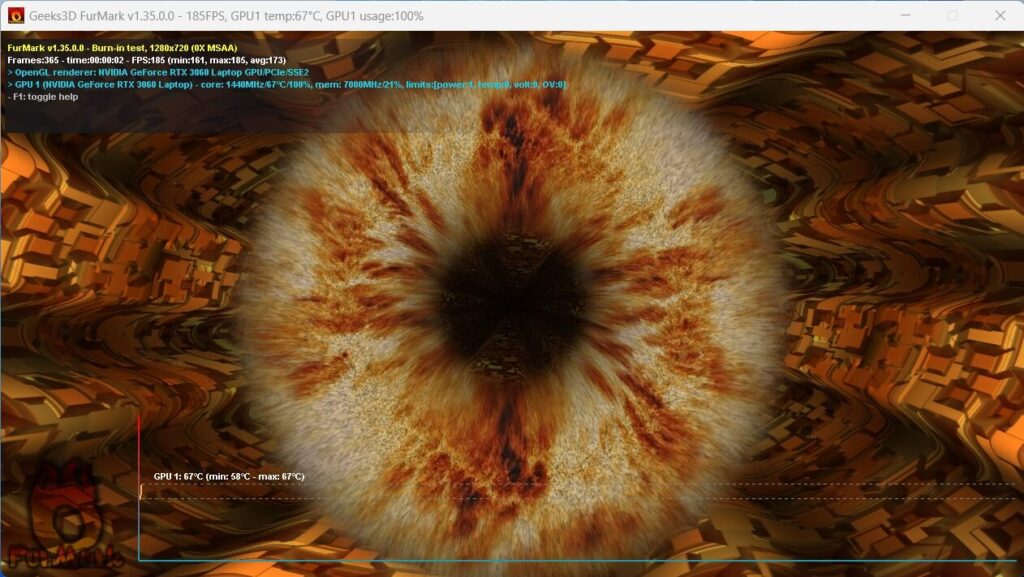Click the 'F1: toggle help' text
Screen dimensions: 1024x577
pos(44,97)
